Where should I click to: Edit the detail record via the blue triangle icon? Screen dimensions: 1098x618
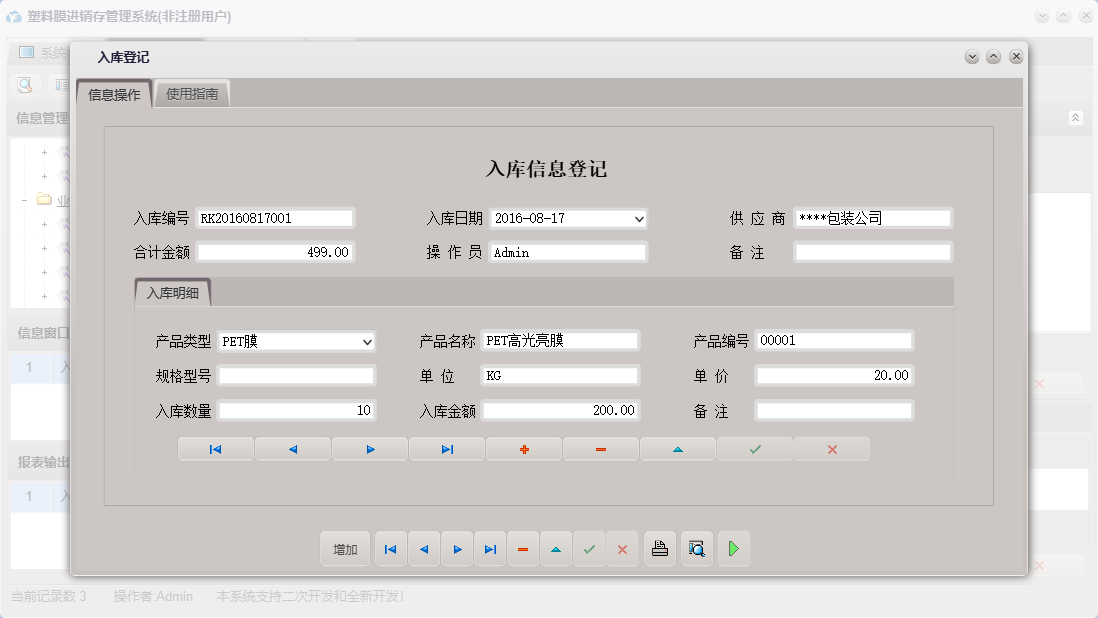[x=677, y=448]
